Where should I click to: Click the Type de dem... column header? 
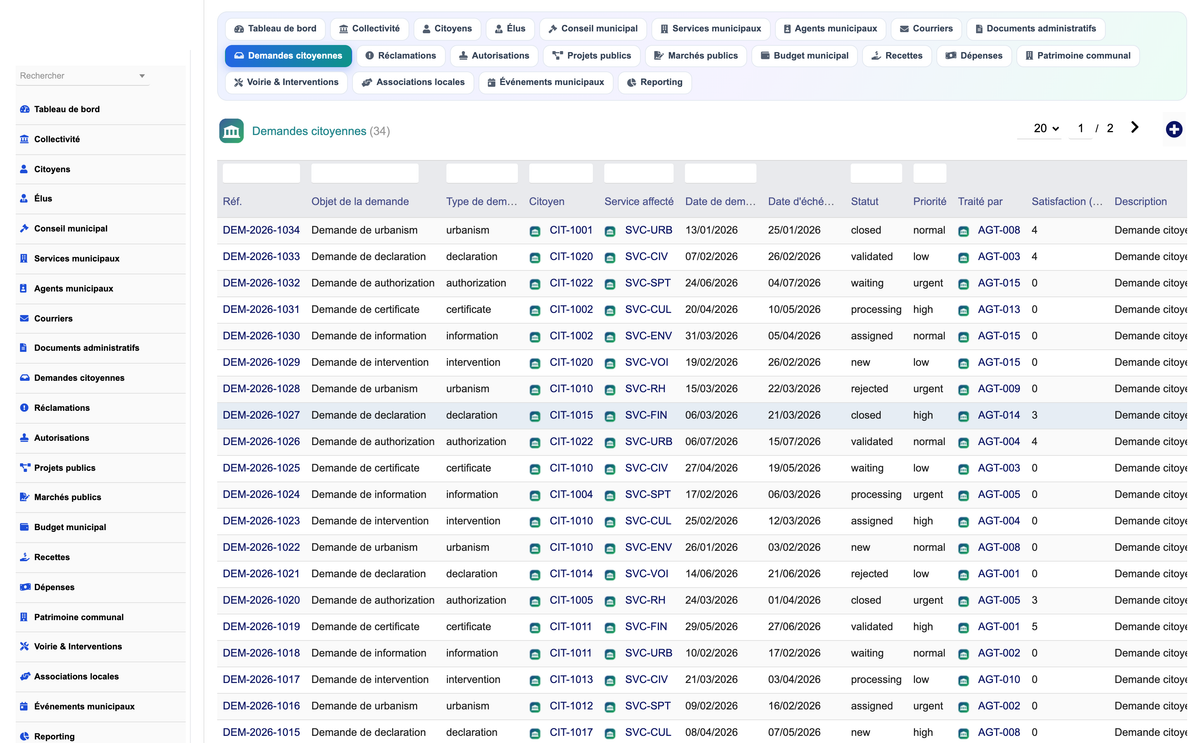point(482,201)
